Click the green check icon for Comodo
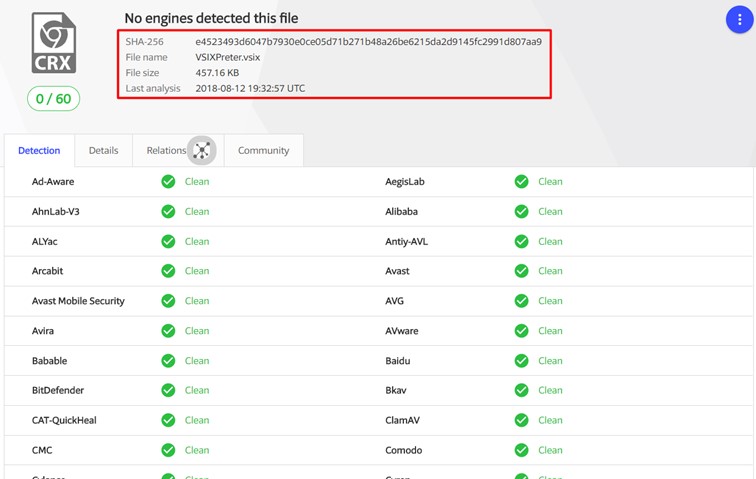Viewport: 756px width, 479px height. pyautogui.click(x=521, y=450)
